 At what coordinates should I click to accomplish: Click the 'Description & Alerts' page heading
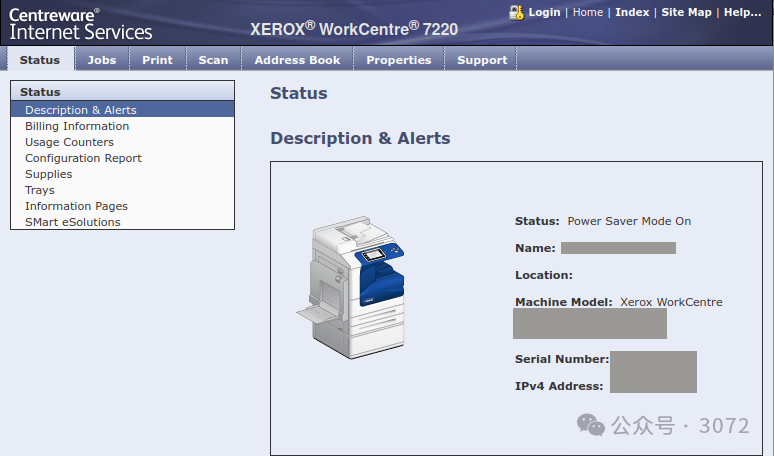click(360, 138)
